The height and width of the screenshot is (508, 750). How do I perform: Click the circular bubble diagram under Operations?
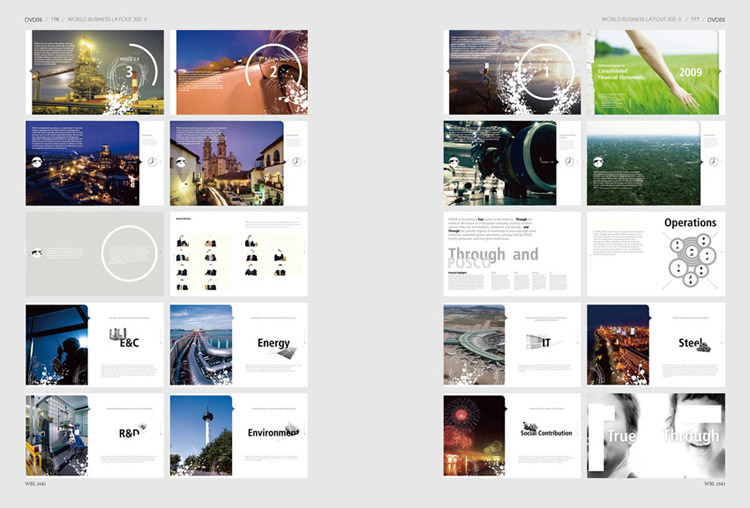[691, 260]
